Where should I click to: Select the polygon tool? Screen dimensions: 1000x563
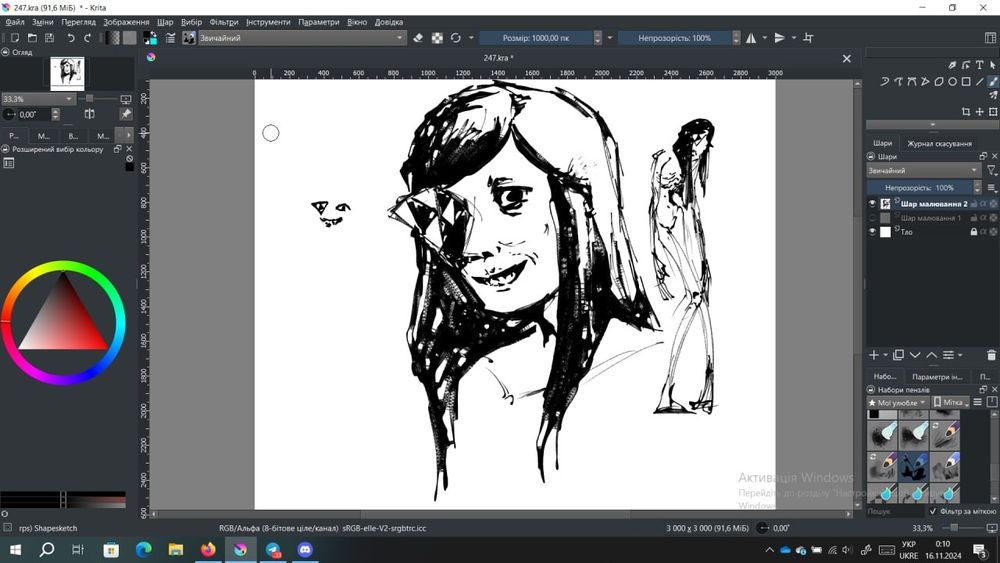[x=939, y=82]
